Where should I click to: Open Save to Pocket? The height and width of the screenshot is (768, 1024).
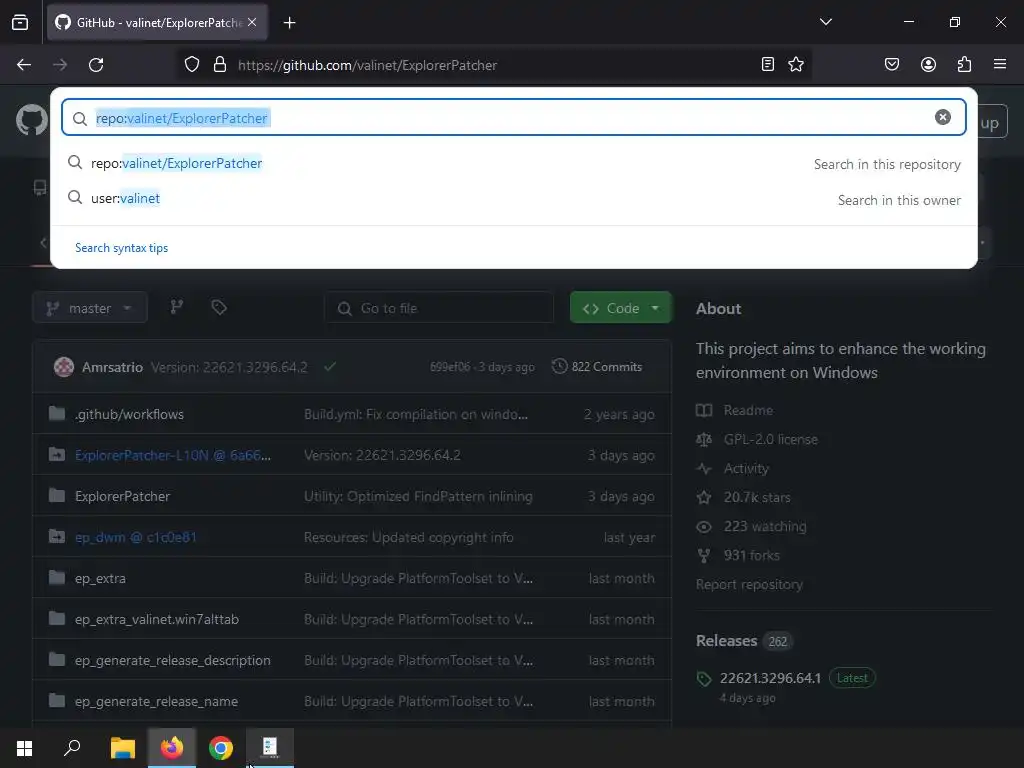pos(891,65)
